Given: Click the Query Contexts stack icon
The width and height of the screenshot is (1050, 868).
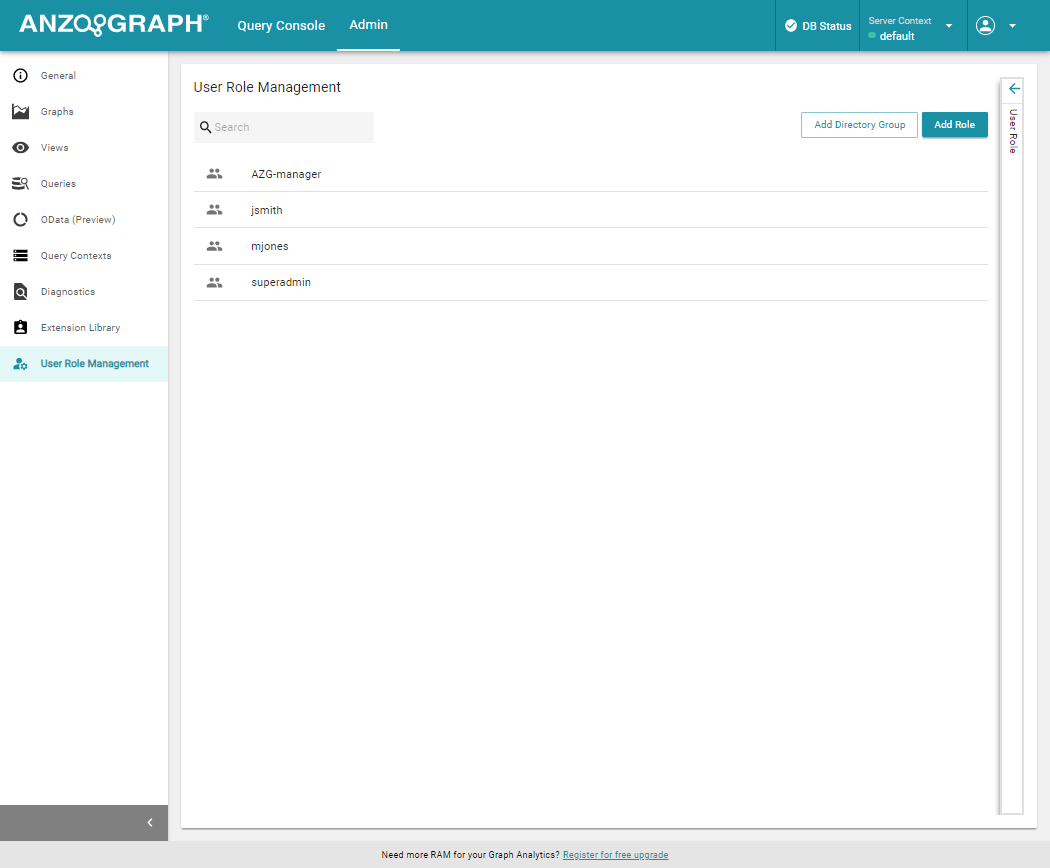Looking at the screenshot, I should tap(20, 256).
